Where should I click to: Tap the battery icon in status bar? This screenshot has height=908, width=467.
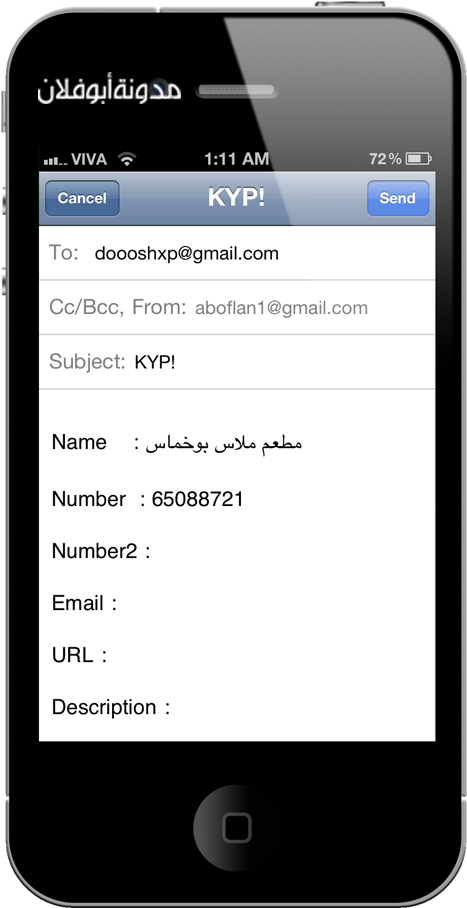418,159
